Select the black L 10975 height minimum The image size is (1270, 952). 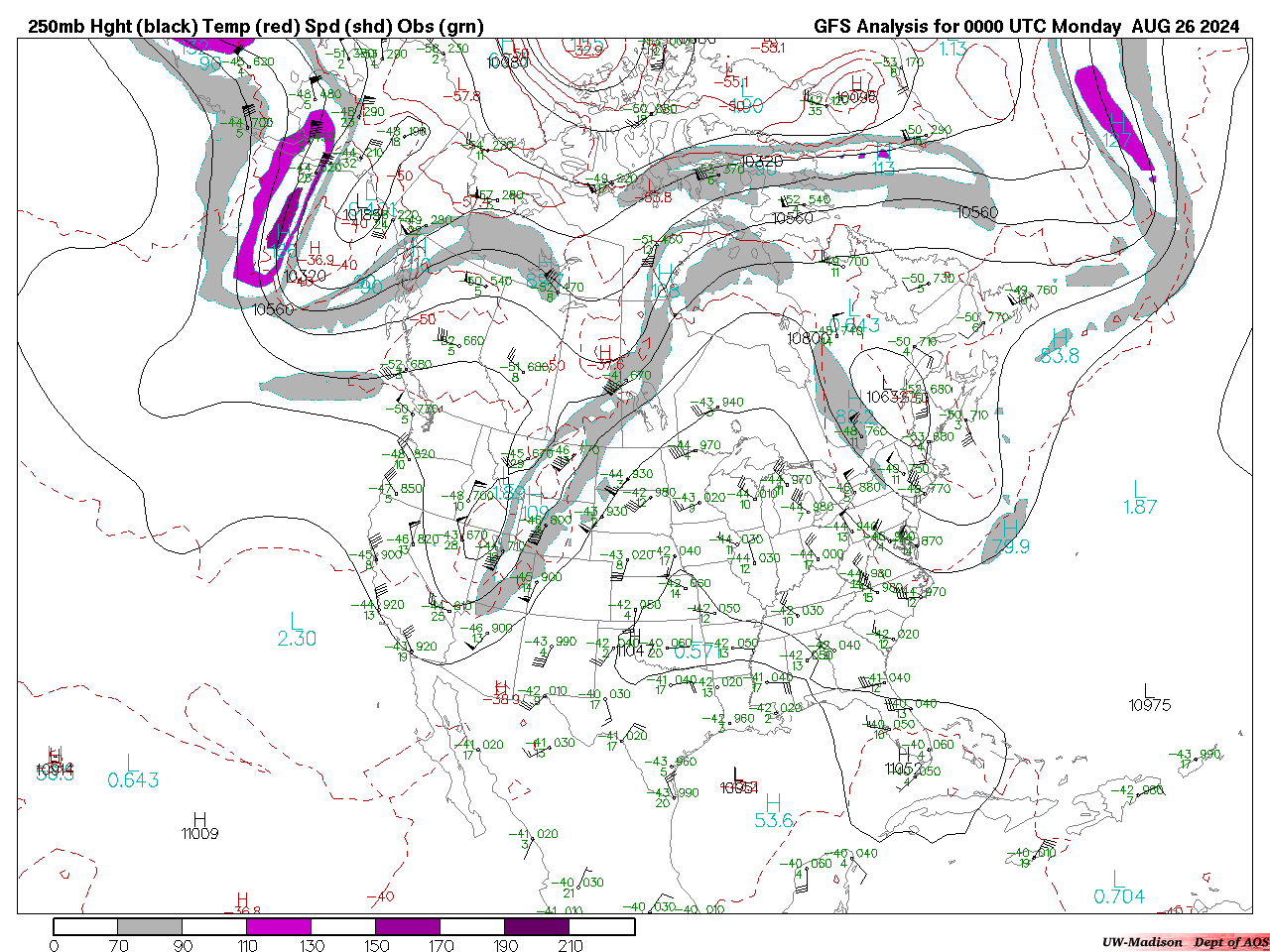(x=1149, y=698)
